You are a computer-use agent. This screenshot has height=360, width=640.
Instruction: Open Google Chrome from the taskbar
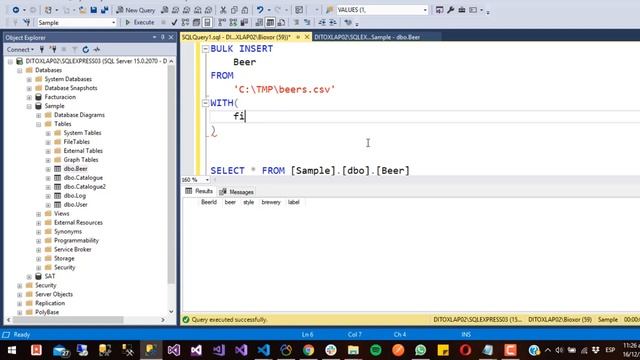308,350
